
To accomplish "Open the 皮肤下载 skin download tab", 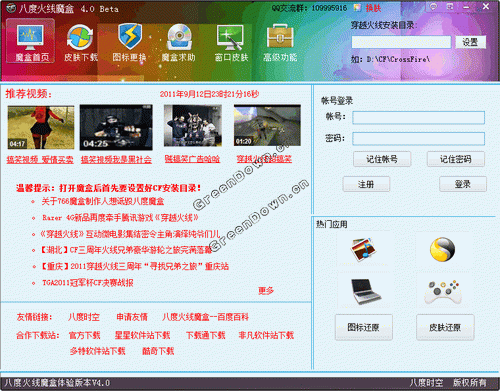I will pos(80,43).
